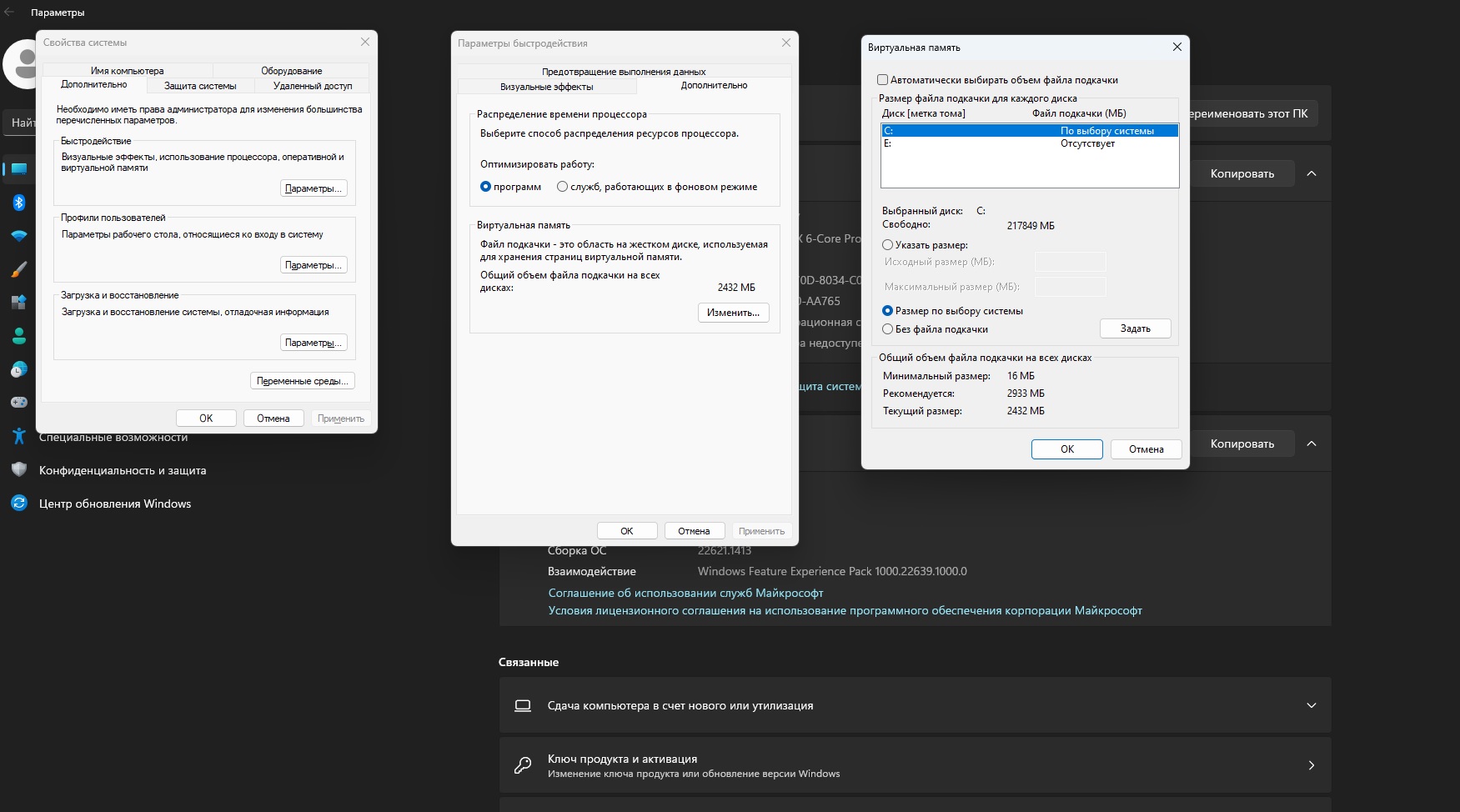Select the программ optimization radio button
This screenshot has height=812, width=1460.
tap(485, 187)
